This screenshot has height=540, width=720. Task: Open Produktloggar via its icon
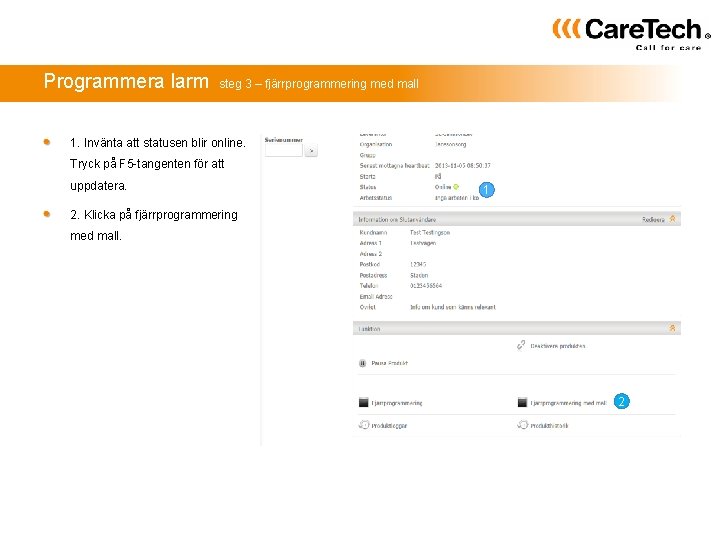[364, 425]
